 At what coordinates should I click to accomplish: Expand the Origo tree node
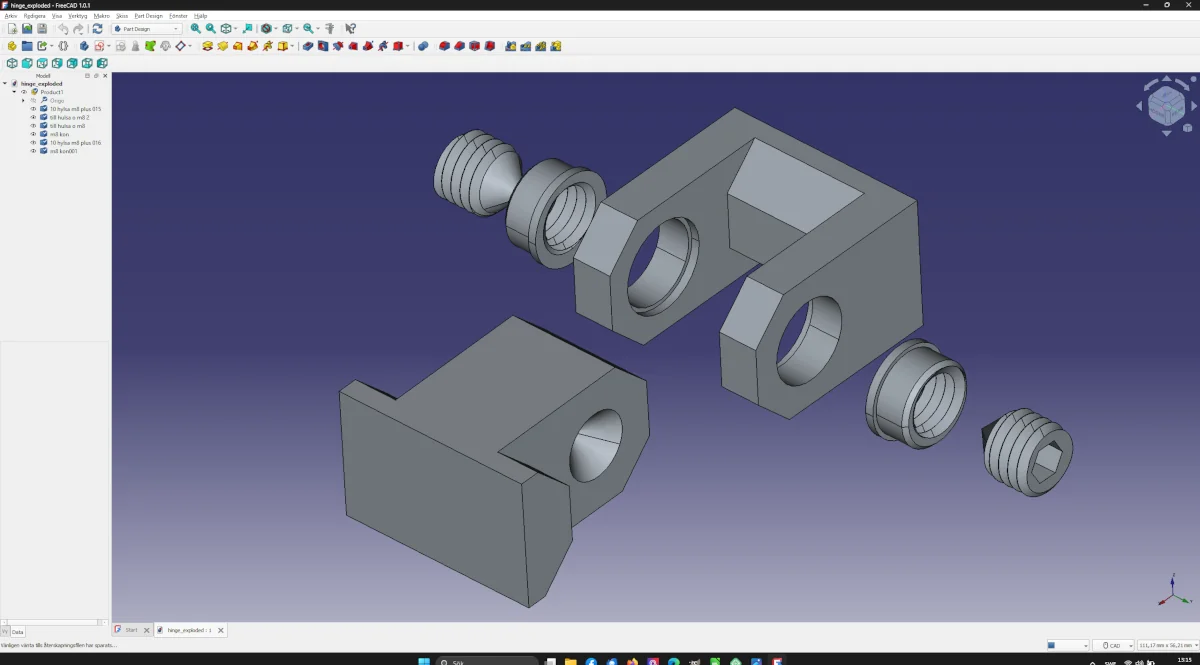pyautogui.click(x=23, y=100)
